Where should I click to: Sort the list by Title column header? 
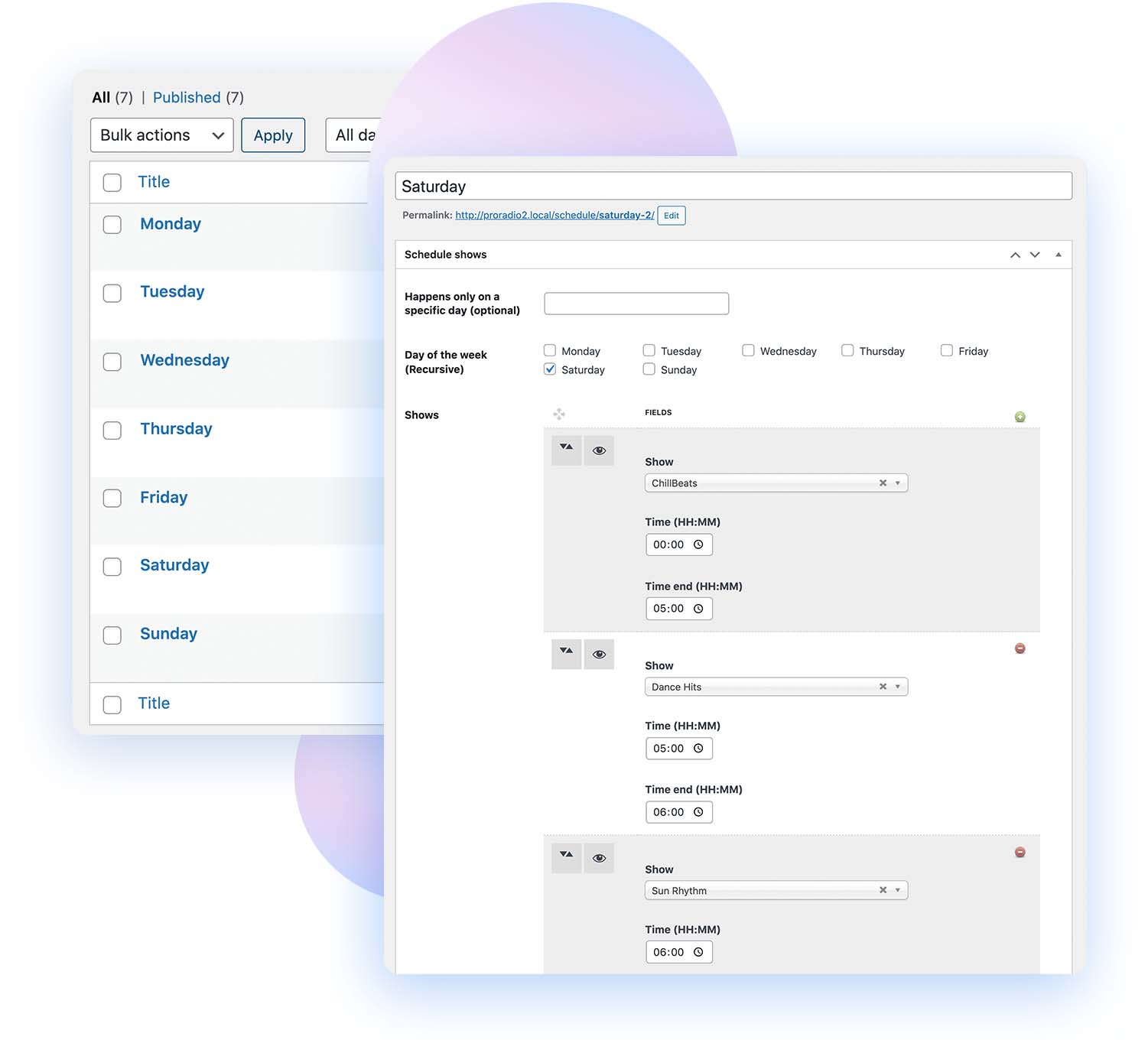(x=154, y=182)
